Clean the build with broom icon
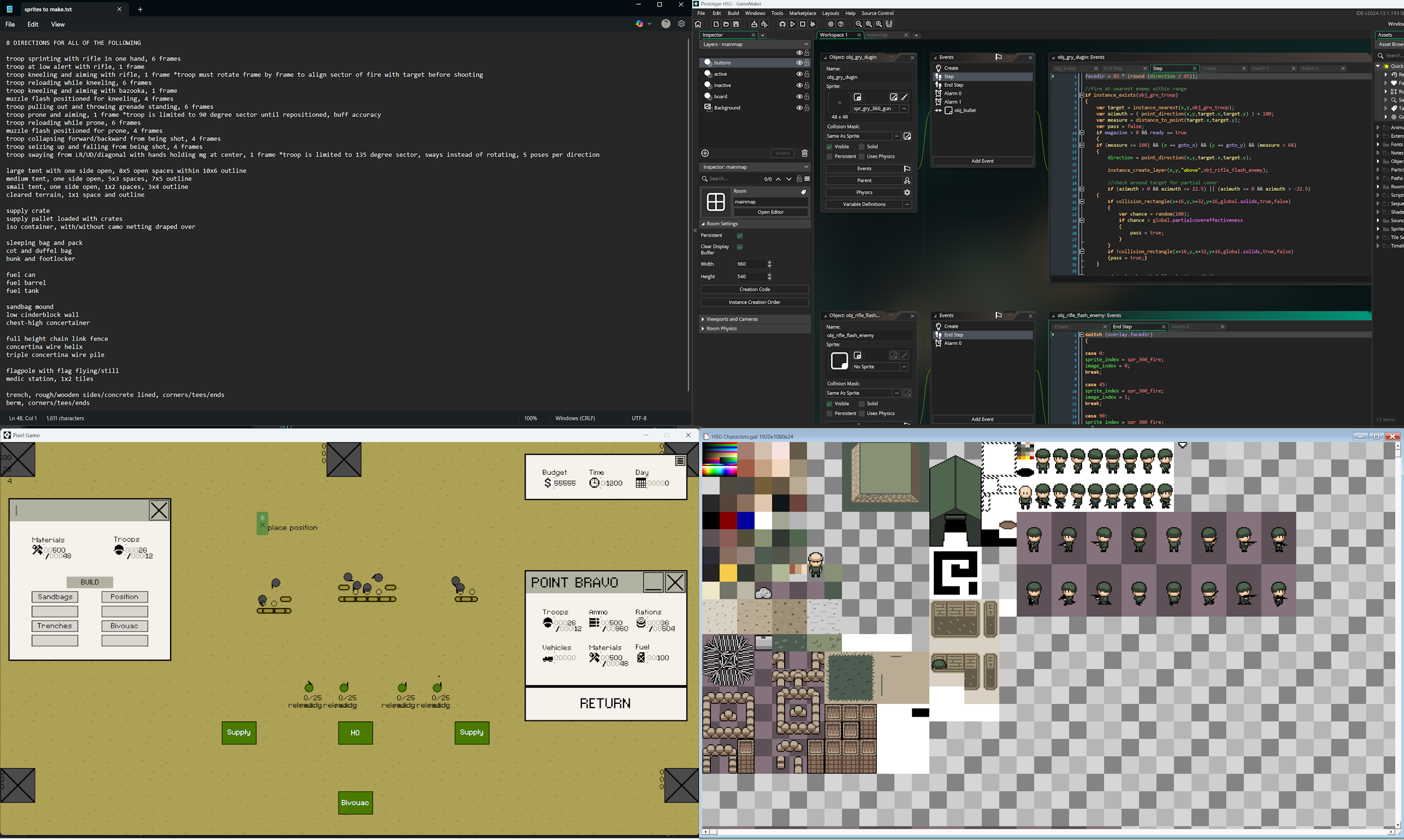The height and width of the screenshot is (840, 1404). [x=812, y=24]
